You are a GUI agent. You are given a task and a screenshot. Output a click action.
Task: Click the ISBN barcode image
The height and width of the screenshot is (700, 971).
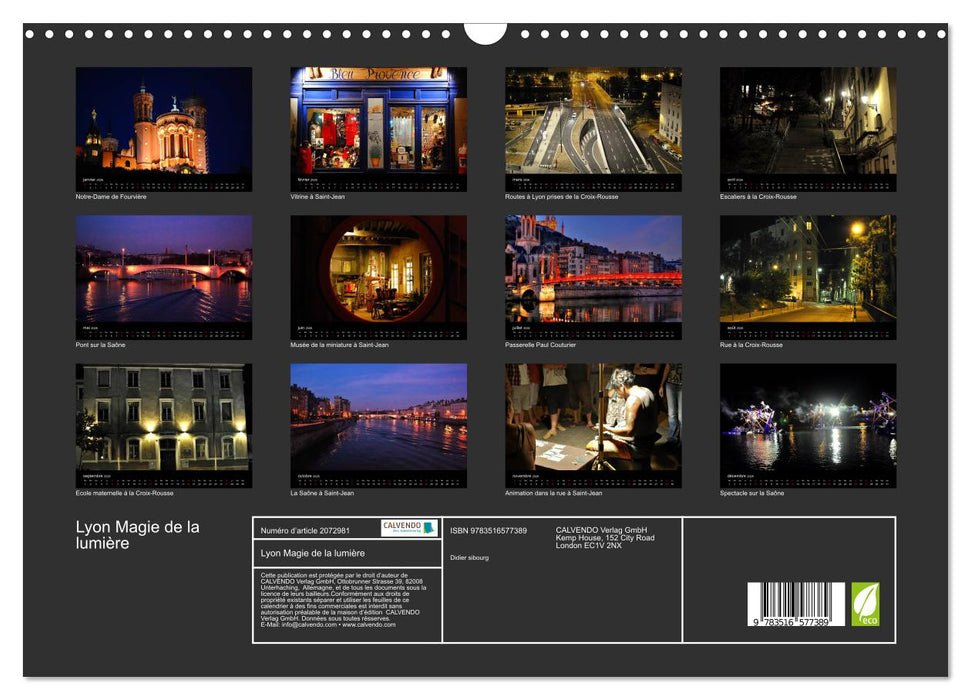tap(796, 605)
